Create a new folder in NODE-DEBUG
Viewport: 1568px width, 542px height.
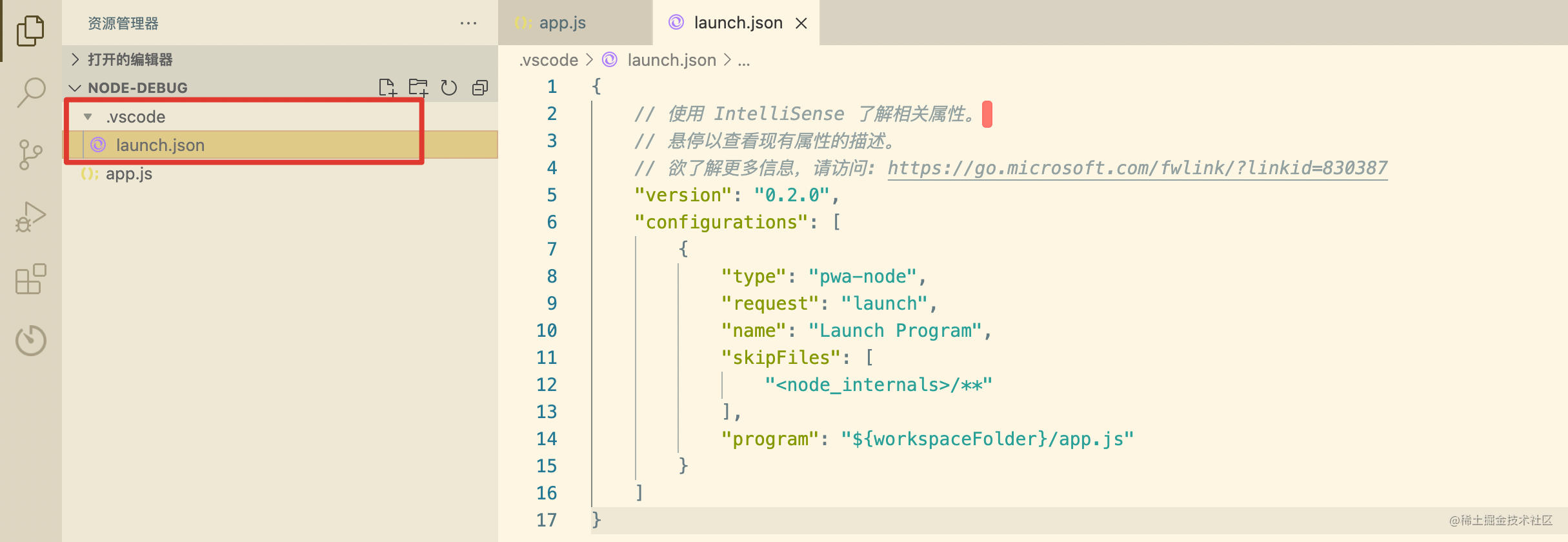click(x=418, y=88)
